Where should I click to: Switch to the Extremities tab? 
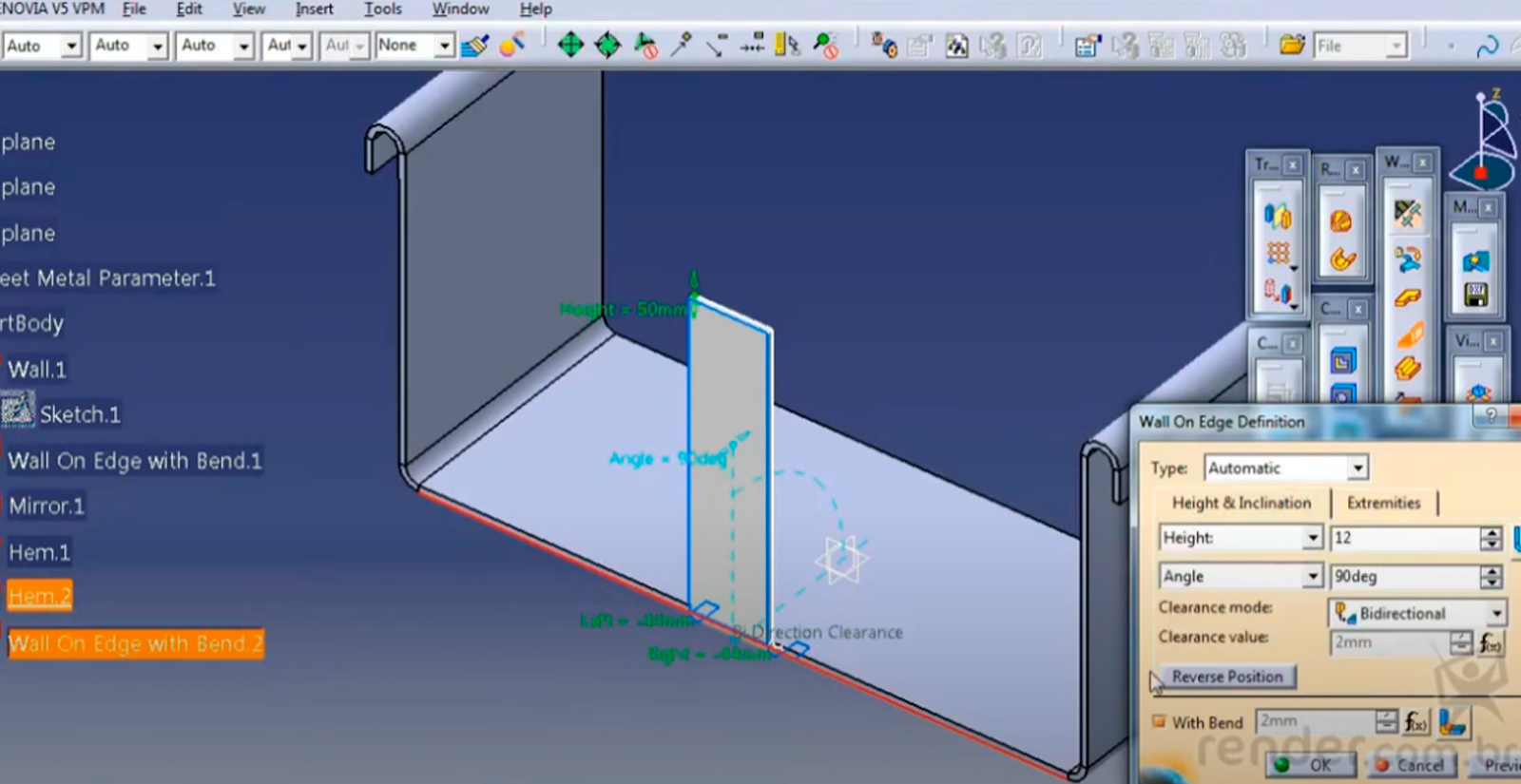1383,503
